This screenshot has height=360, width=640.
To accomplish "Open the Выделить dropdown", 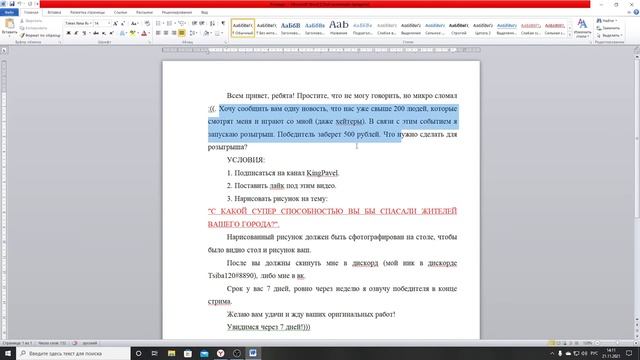I will [x=609, y=36].
